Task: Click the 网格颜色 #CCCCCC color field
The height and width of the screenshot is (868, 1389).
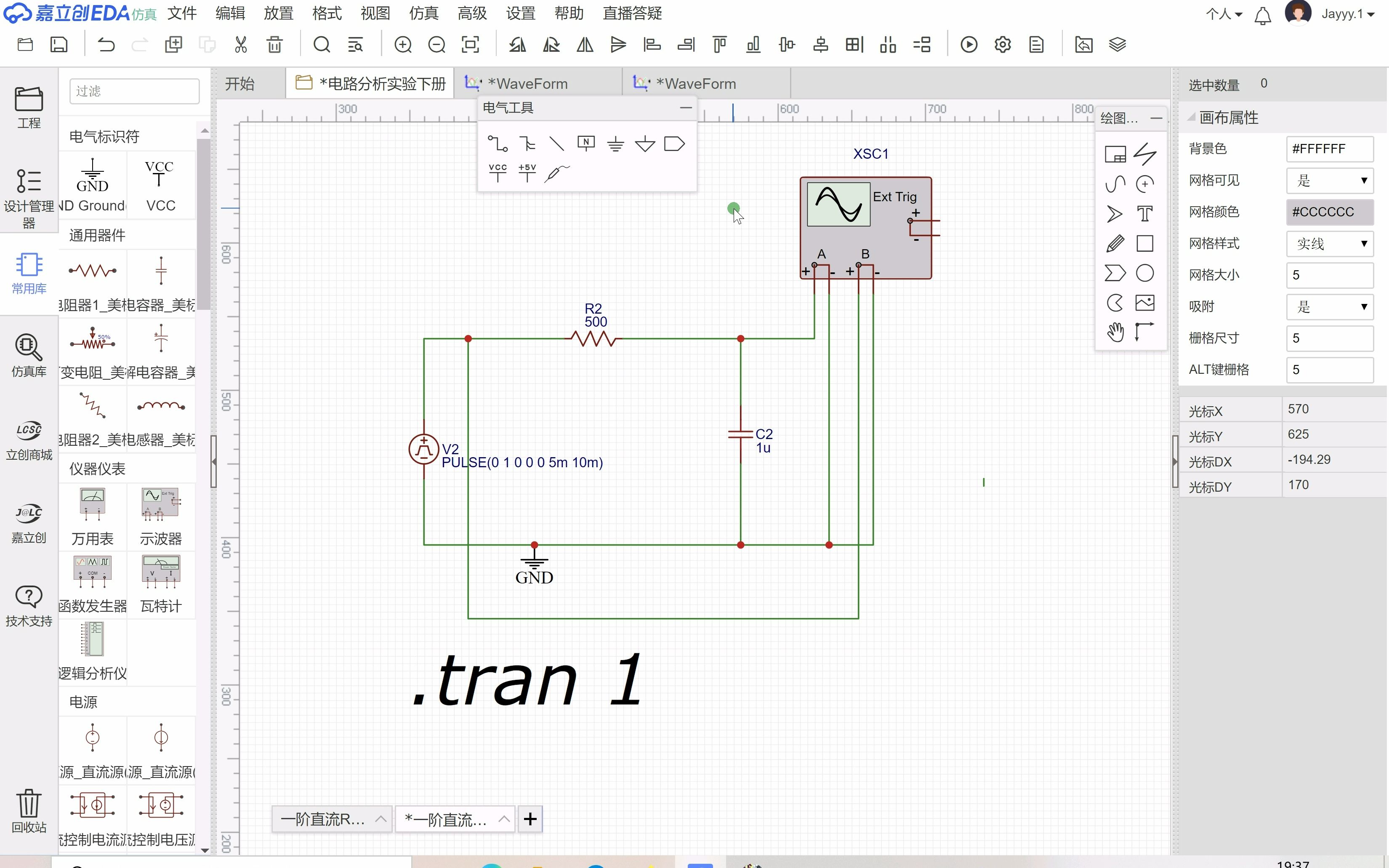Action: 1329,213
